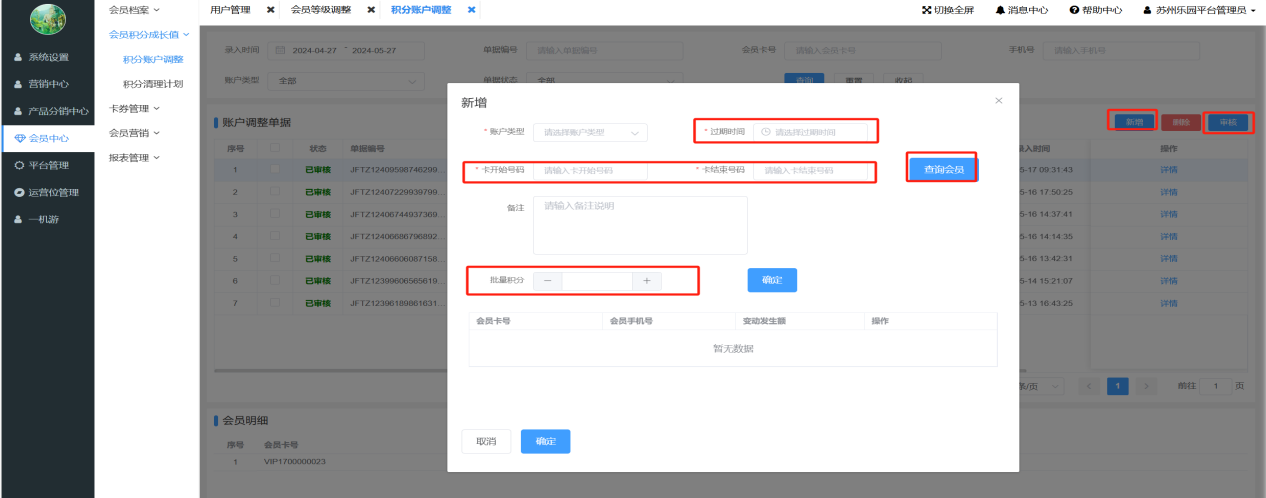The height and width of the screenshot is (498, 1266).
Task: Expand 会员档案 submenu
Action: pyautogui.click(x=134, y=10)
